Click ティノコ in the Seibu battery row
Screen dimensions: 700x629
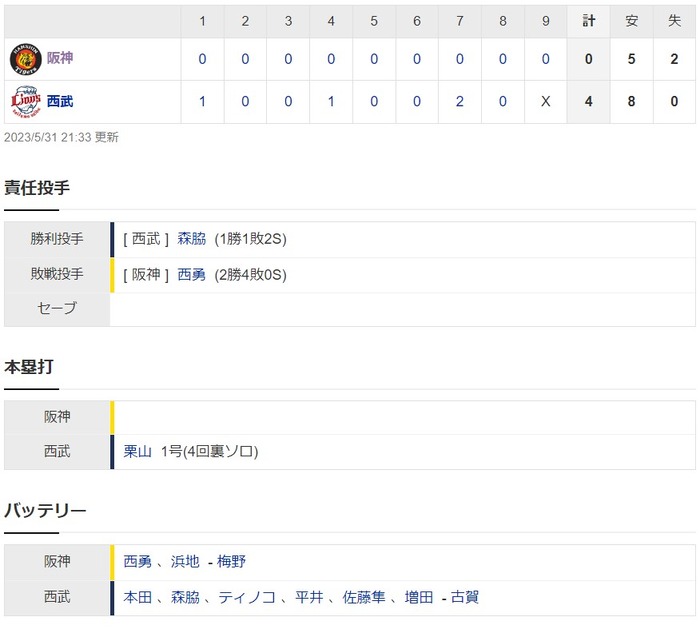(247, 597)
